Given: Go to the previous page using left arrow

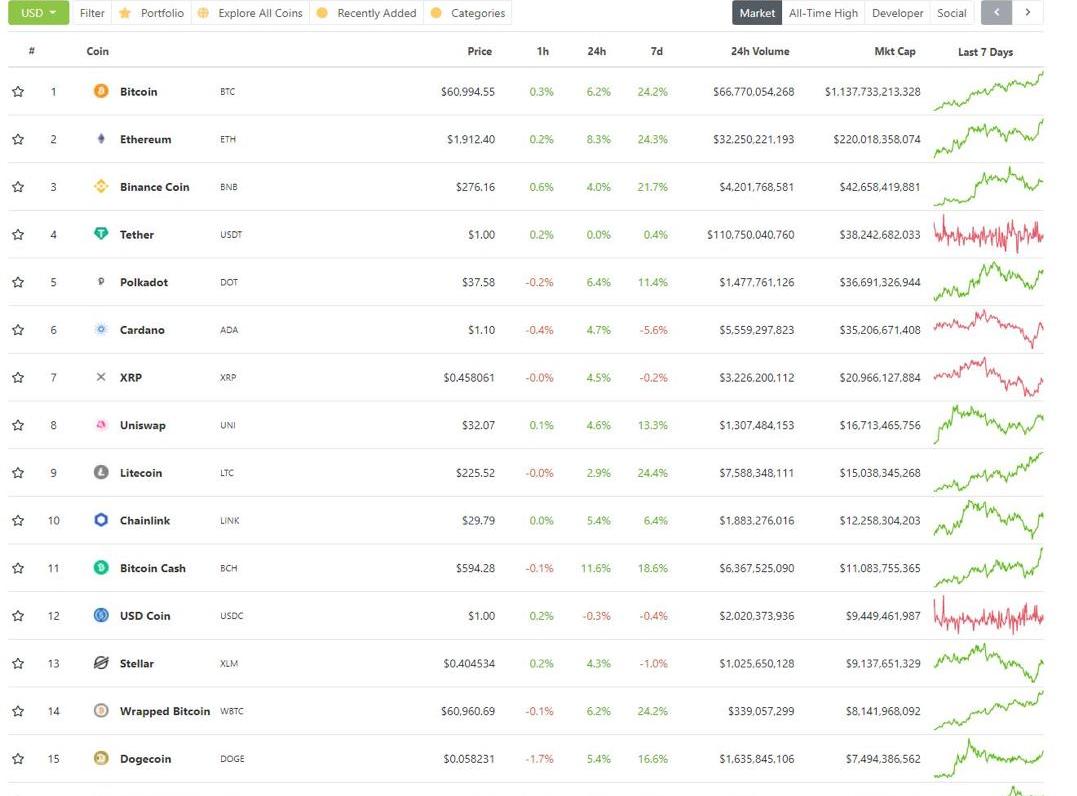Looking at the screenshot, I should (996, 12).
